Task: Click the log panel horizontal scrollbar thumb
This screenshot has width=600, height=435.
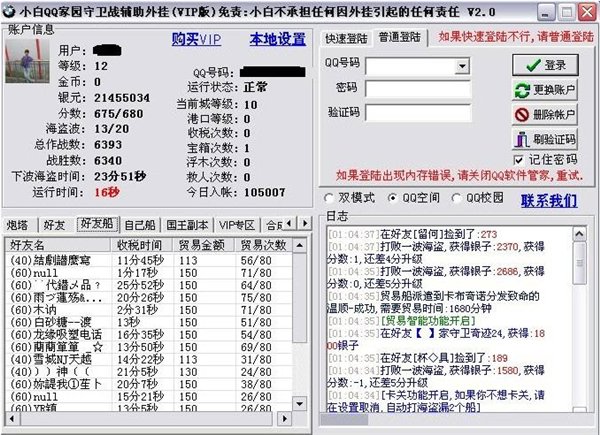Action: point(344,420)
